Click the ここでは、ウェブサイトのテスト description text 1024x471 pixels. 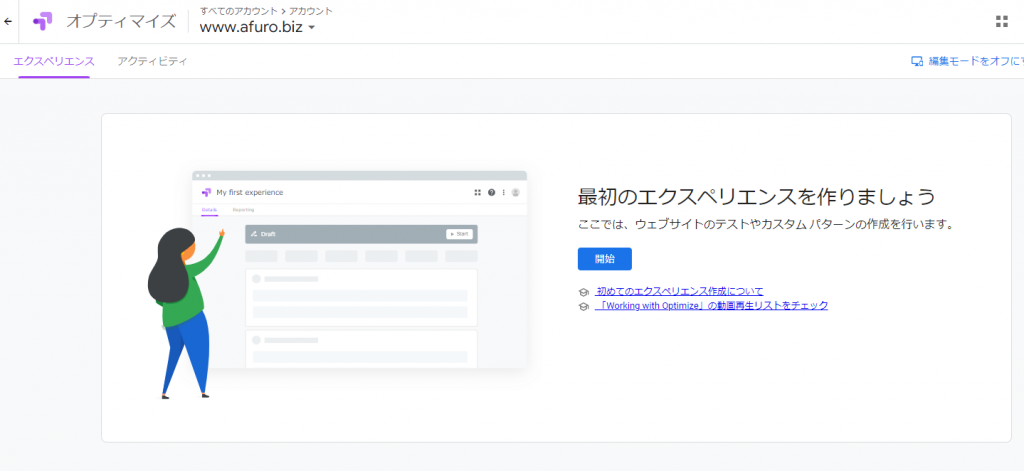coord(767,225)
